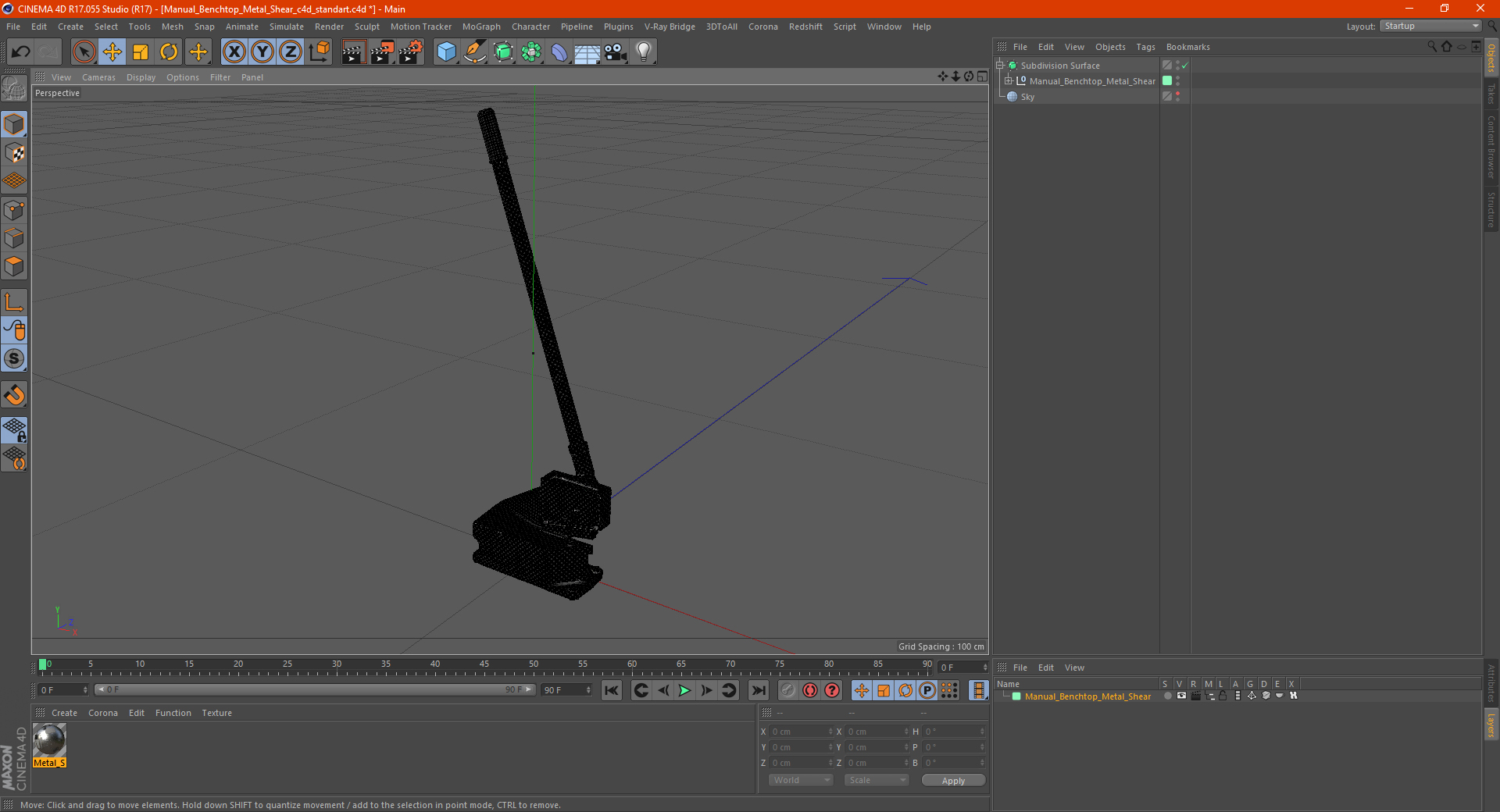1500x812 pixels.
Task: Open World coordinate dropdown
Action: pyautogui.click(x=801, y=780)
